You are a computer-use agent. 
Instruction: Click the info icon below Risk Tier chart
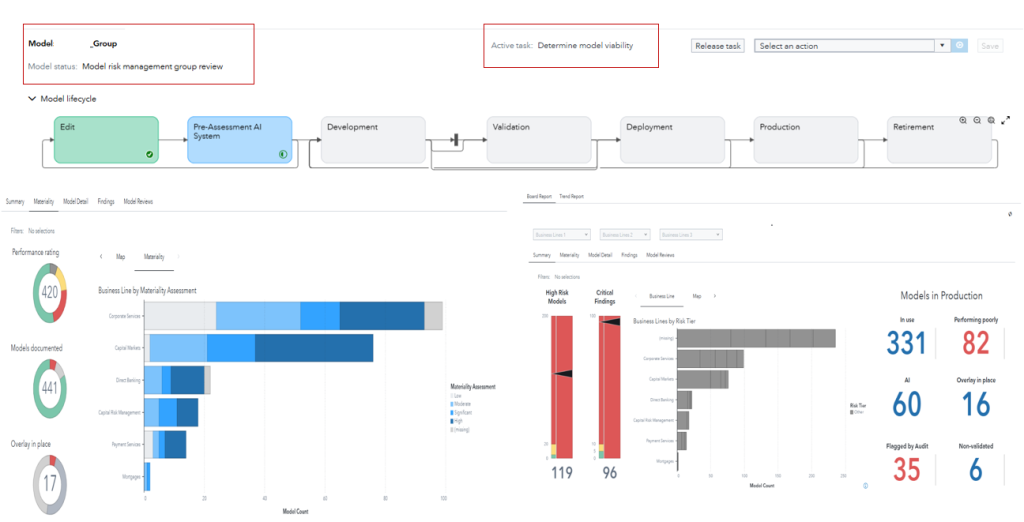[x=865, y=486]
